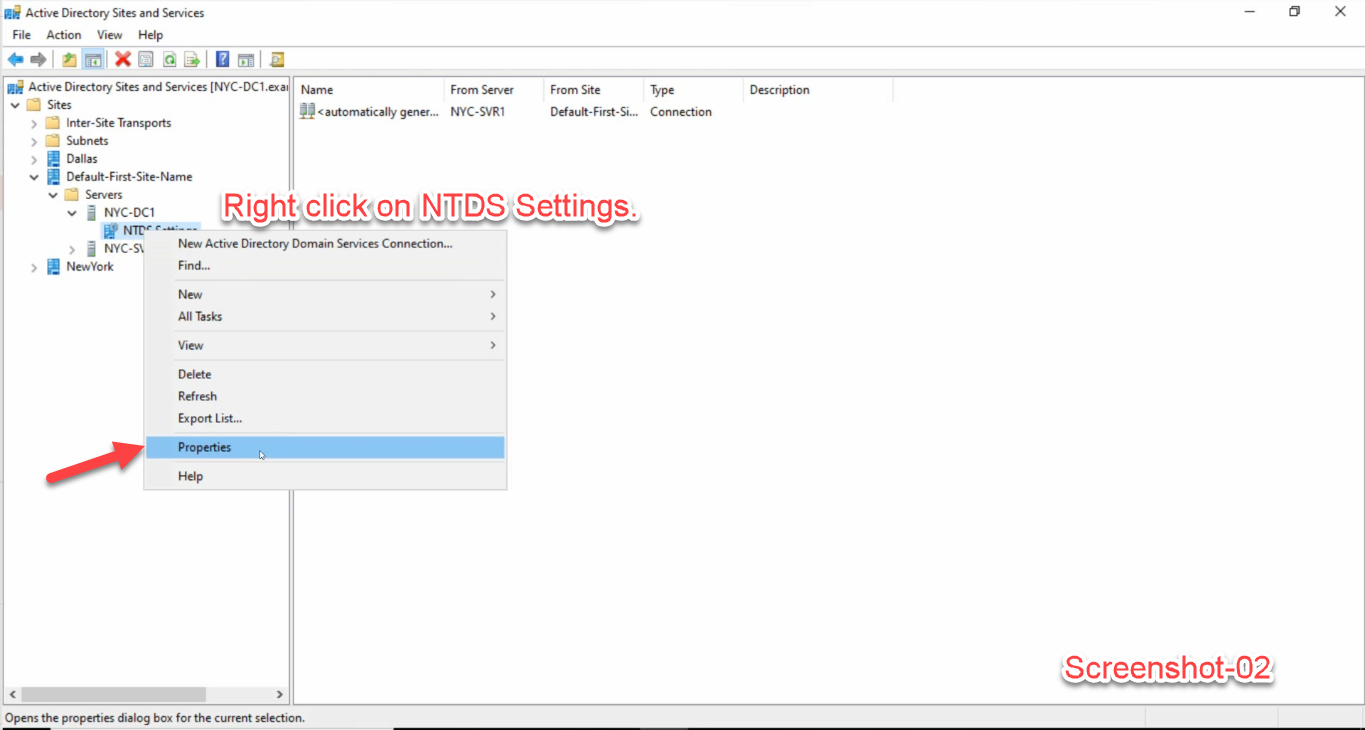This screenshot has width=1365, height=730.
Task: Expand the NewYork site node
Action: coord(34,267)
